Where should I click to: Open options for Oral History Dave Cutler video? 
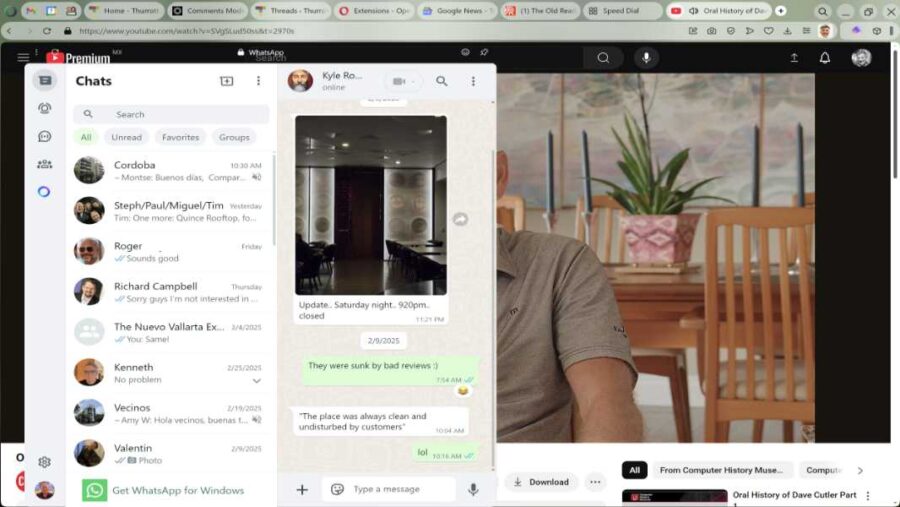[868, 495]
